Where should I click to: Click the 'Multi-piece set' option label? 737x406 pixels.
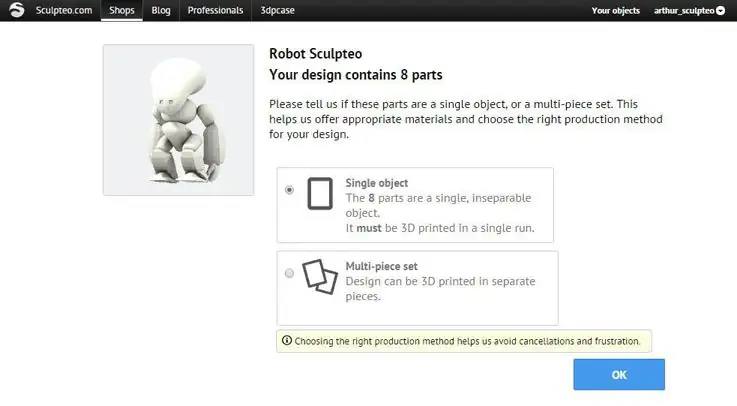(381, 266)
